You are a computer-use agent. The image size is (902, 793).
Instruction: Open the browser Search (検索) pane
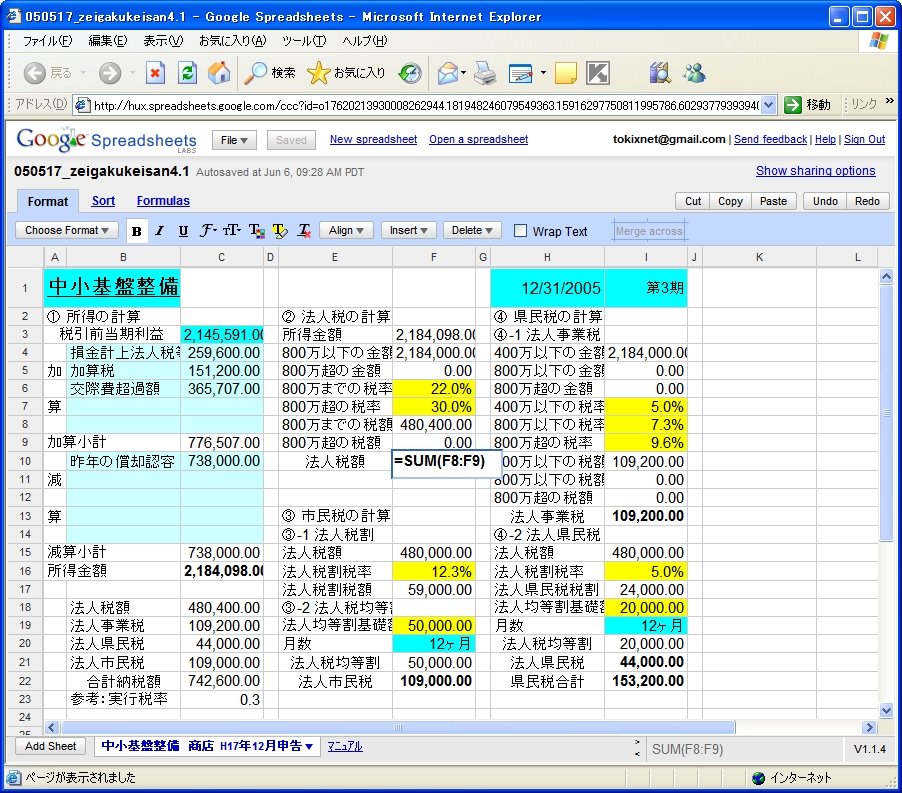click(269, 73)
